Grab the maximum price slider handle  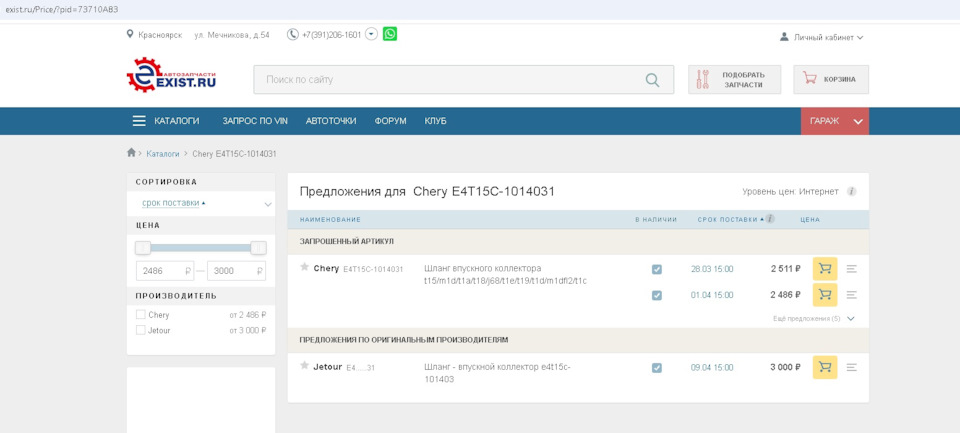pos(258,247)
